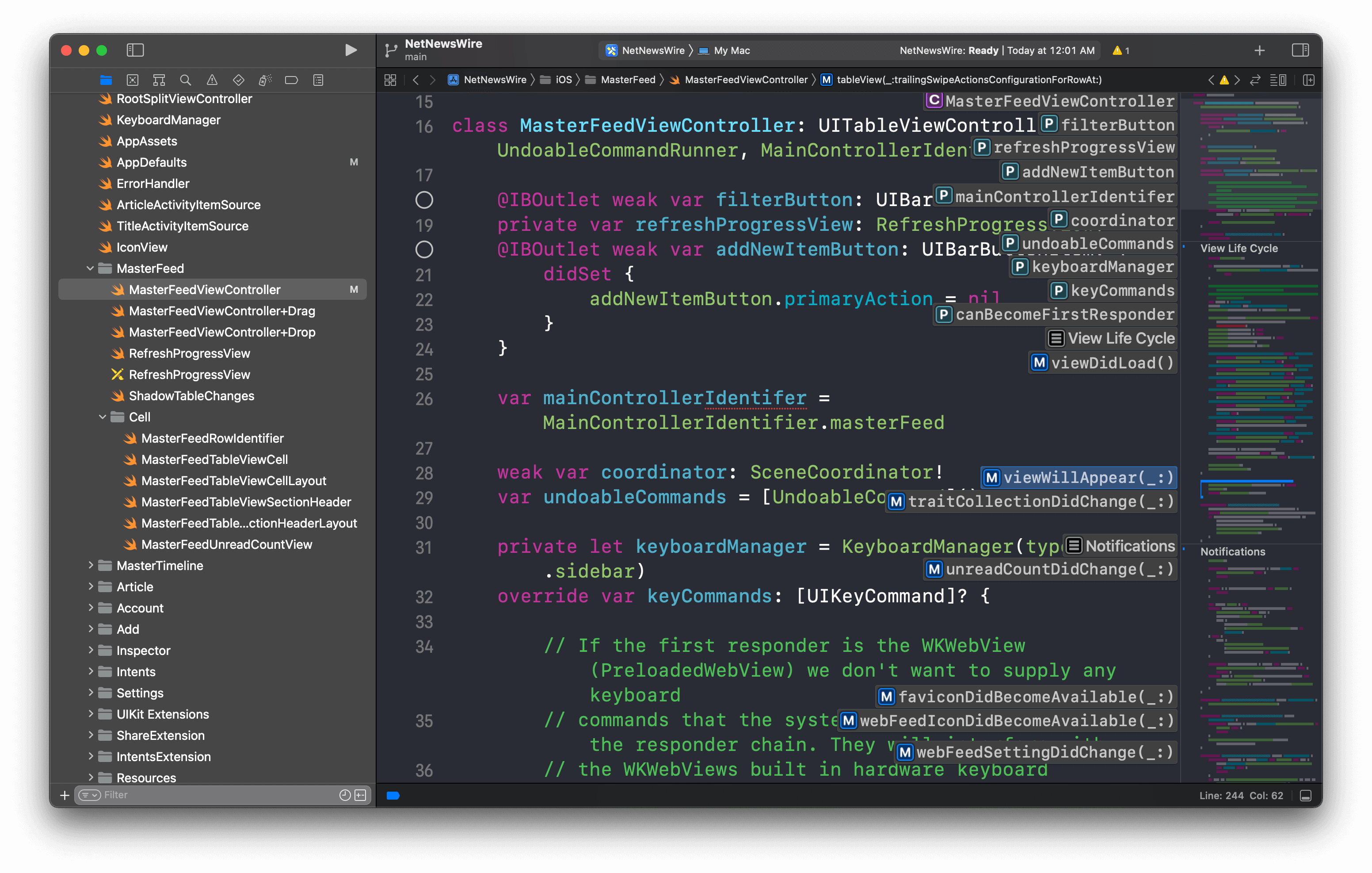Collapse the MasterFeed folder

pos(90,268)
